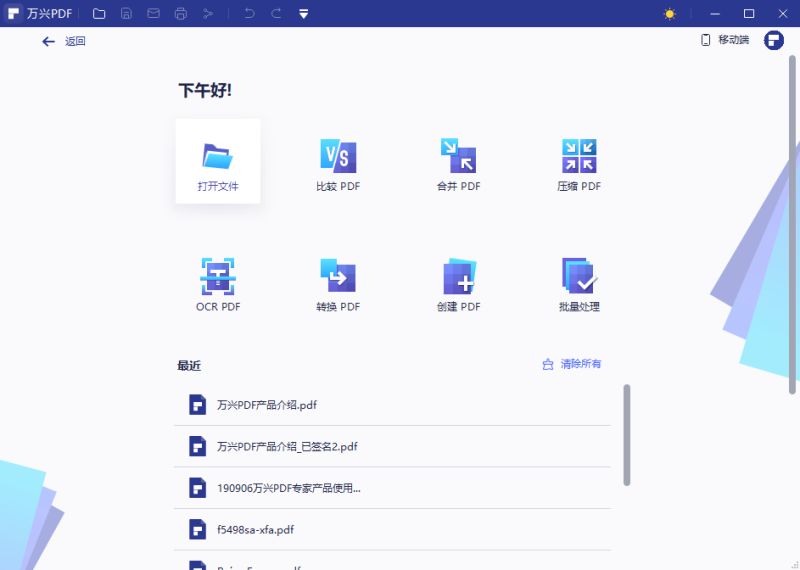
Task: Open the 压缩 PDF tool
Action: [x=579, y=166]
